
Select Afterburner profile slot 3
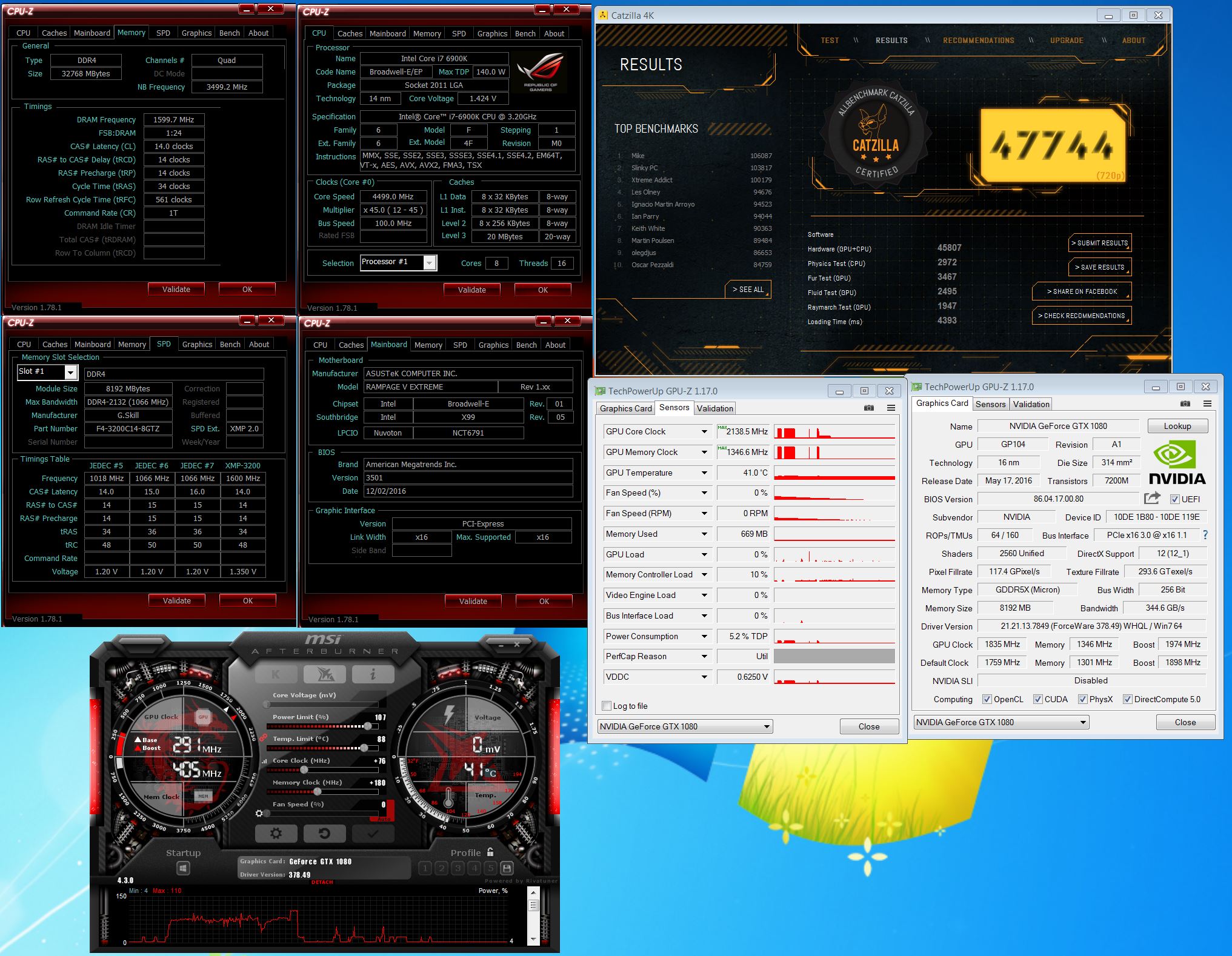(458, 868)
